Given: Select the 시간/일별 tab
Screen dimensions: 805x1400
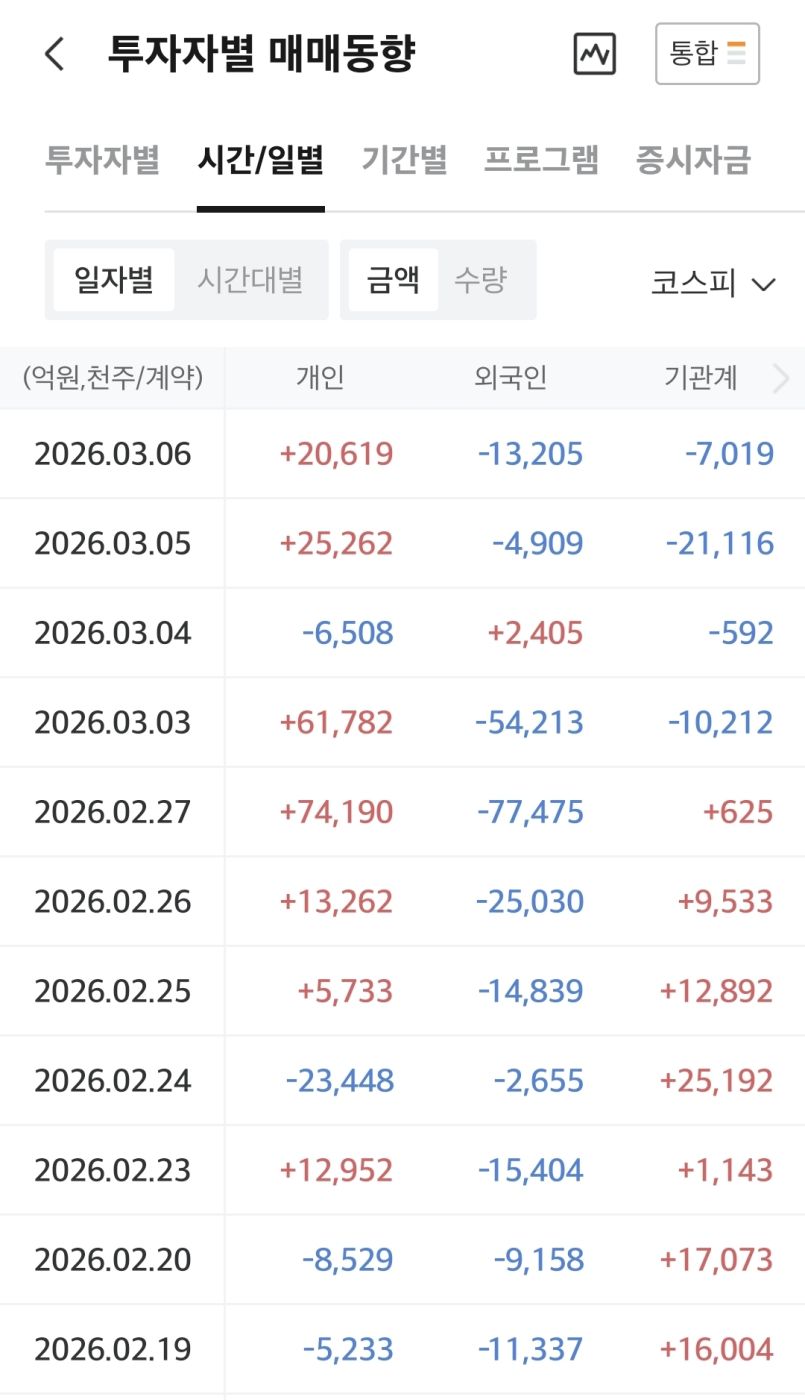Looking at the screenshot, I should point(260,160).
